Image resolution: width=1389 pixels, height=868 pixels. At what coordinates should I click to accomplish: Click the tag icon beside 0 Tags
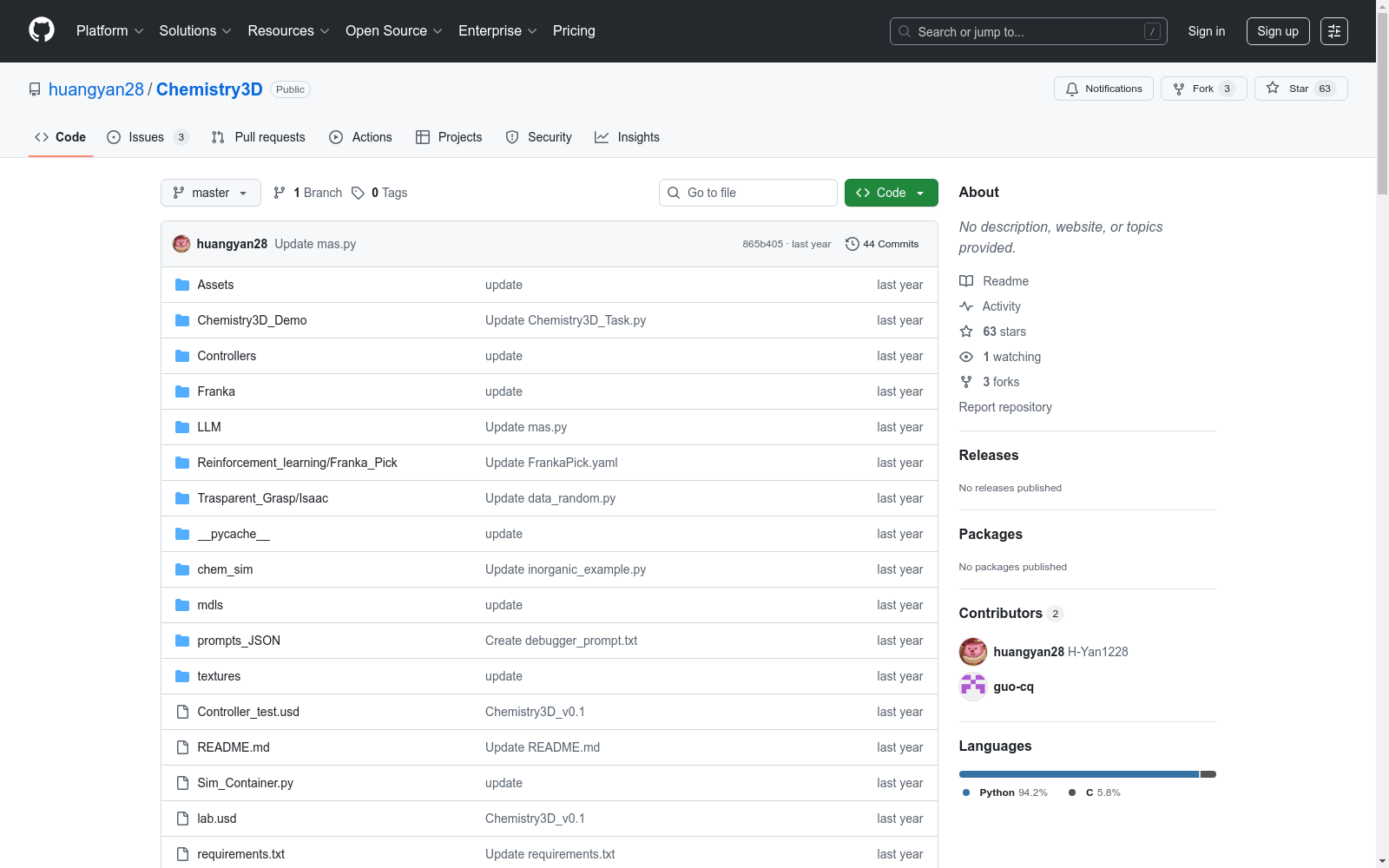358,193
